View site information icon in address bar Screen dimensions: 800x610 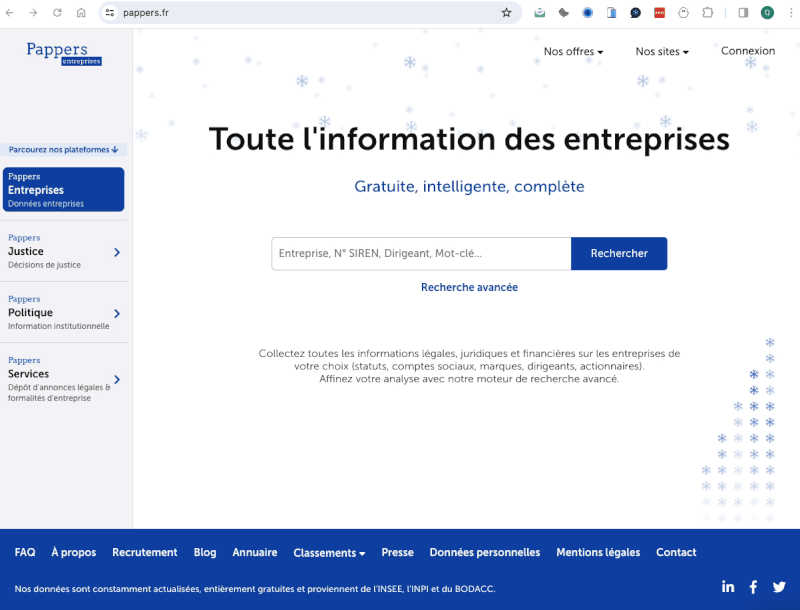(x=110, y=13)
